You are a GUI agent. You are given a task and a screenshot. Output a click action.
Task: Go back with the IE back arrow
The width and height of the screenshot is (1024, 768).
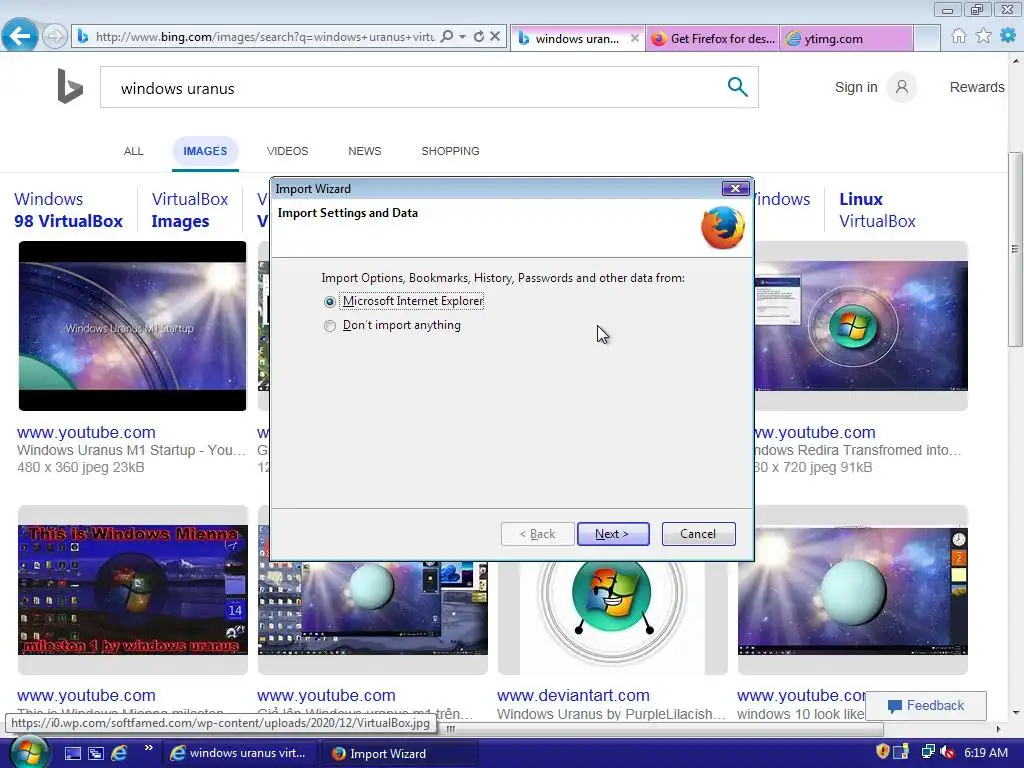pos(20,35)
